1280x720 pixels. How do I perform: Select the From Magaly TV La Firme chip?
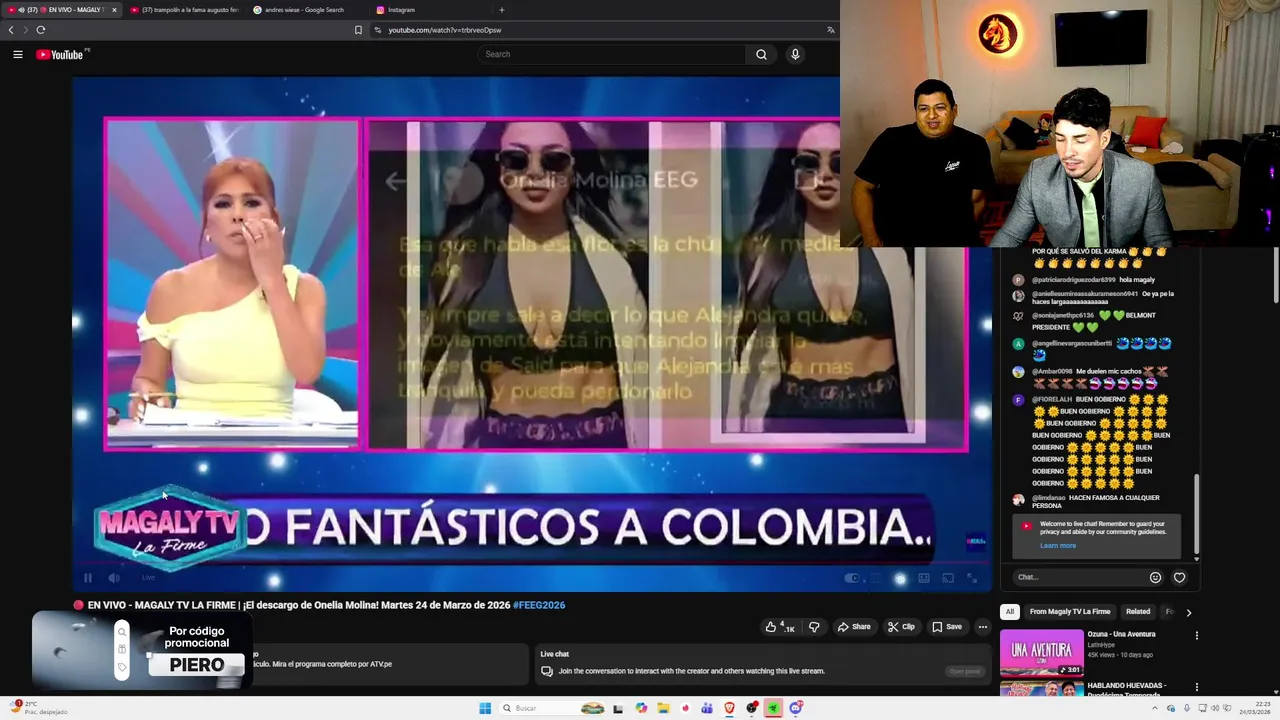coord(1070,612)
